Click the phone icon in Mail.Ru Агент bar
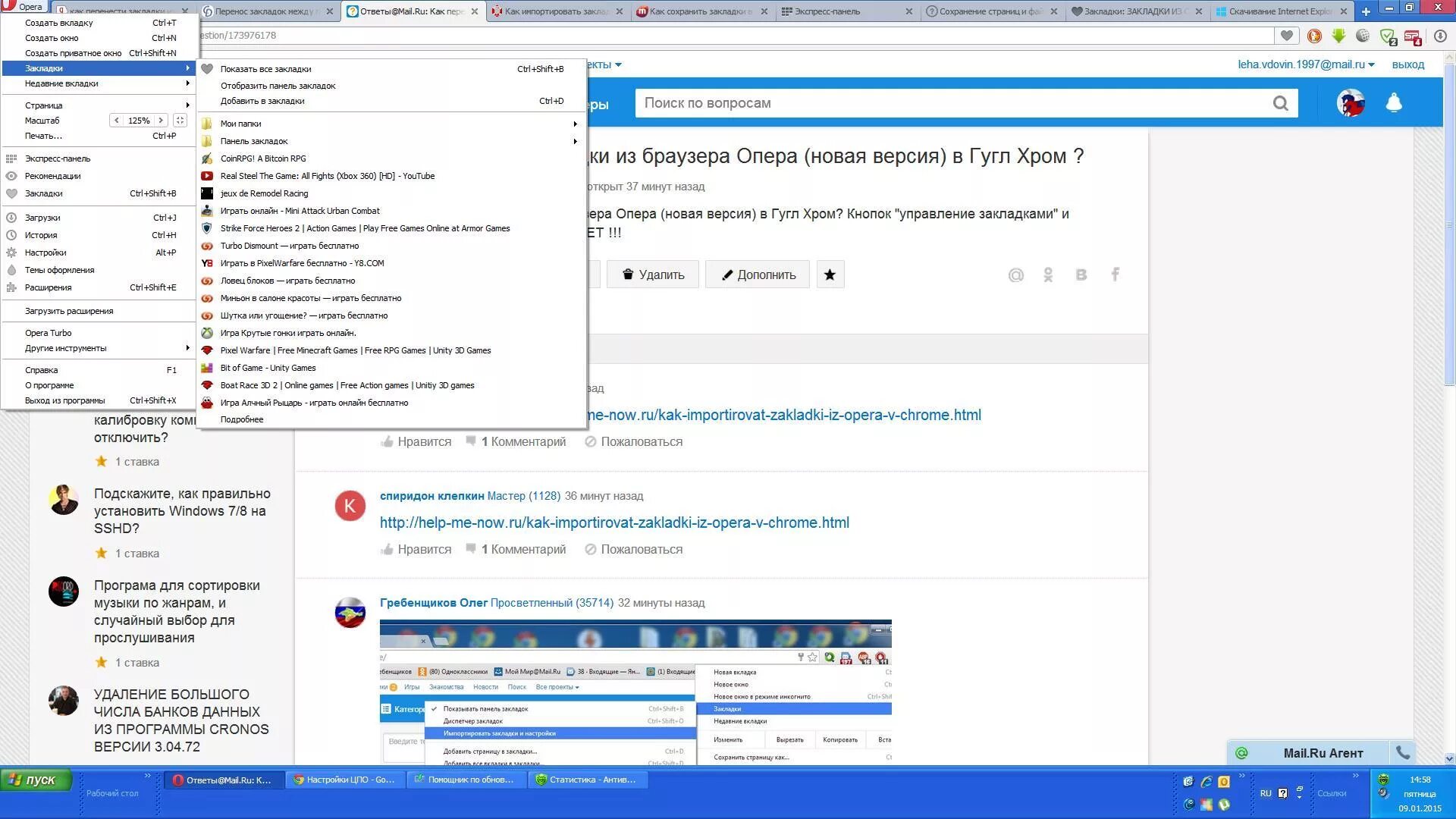1456x819 pixels. (x=1403, y=753)
